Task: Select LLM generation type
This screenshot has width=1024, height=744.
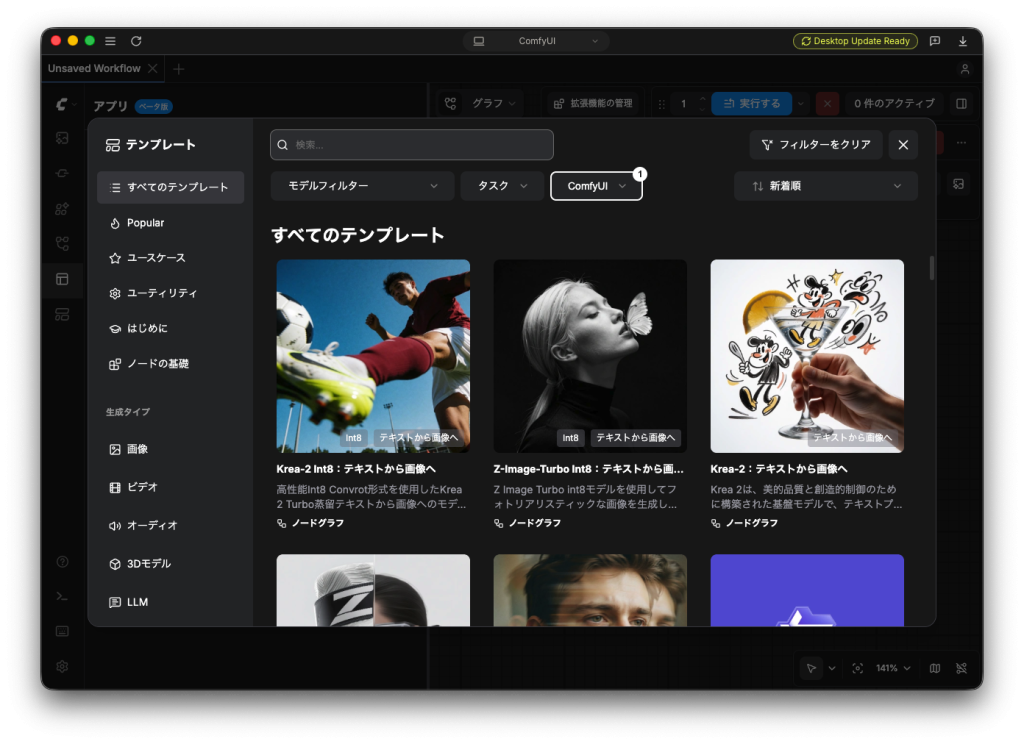Action: 170,602
